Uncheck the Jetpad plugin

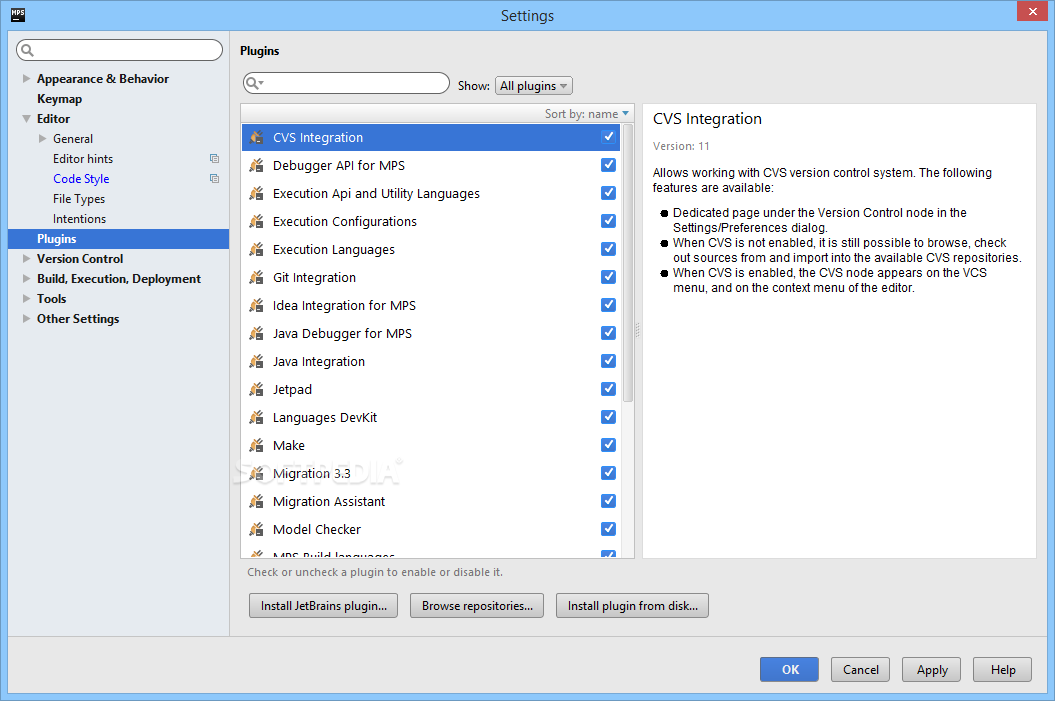point(608,389)
